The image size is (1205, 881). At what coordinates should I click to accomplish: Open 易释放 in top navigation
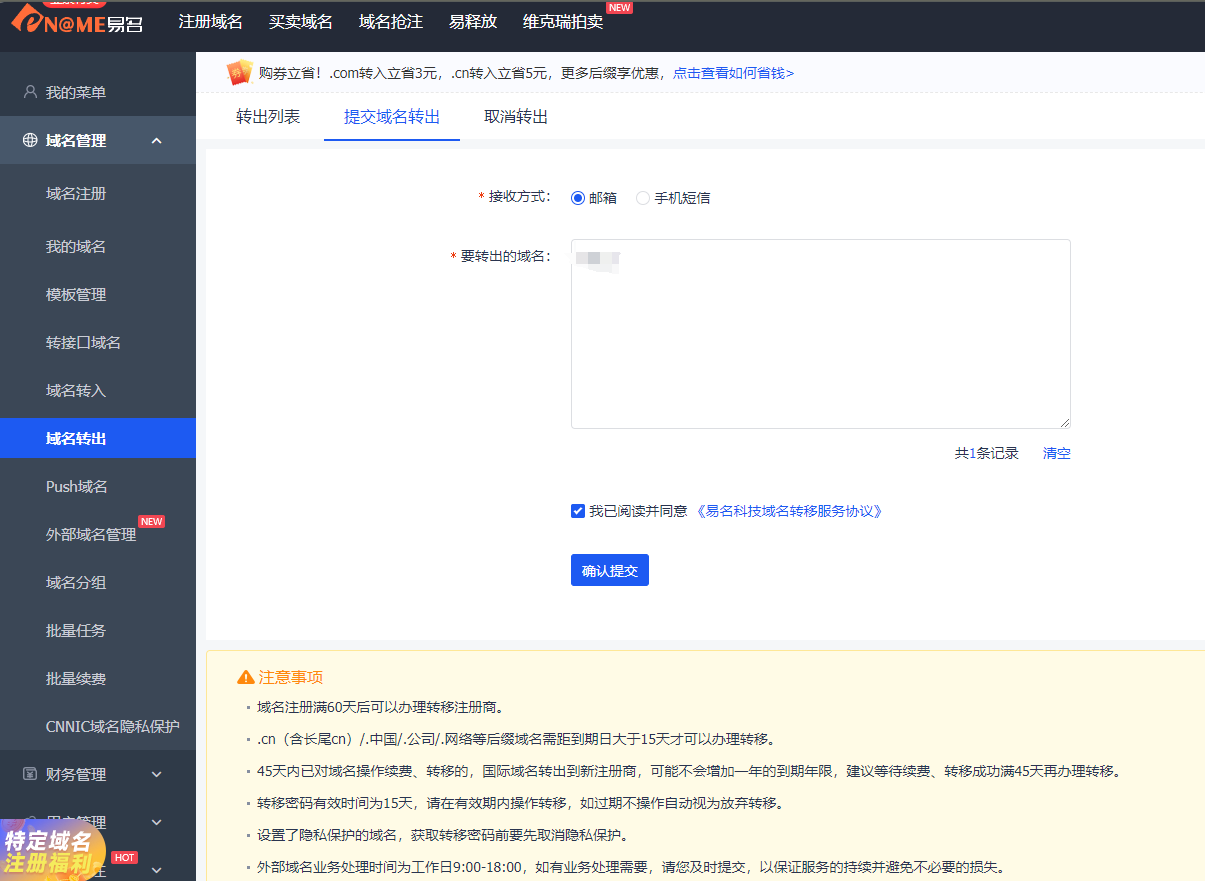click(x=473, y=22)
